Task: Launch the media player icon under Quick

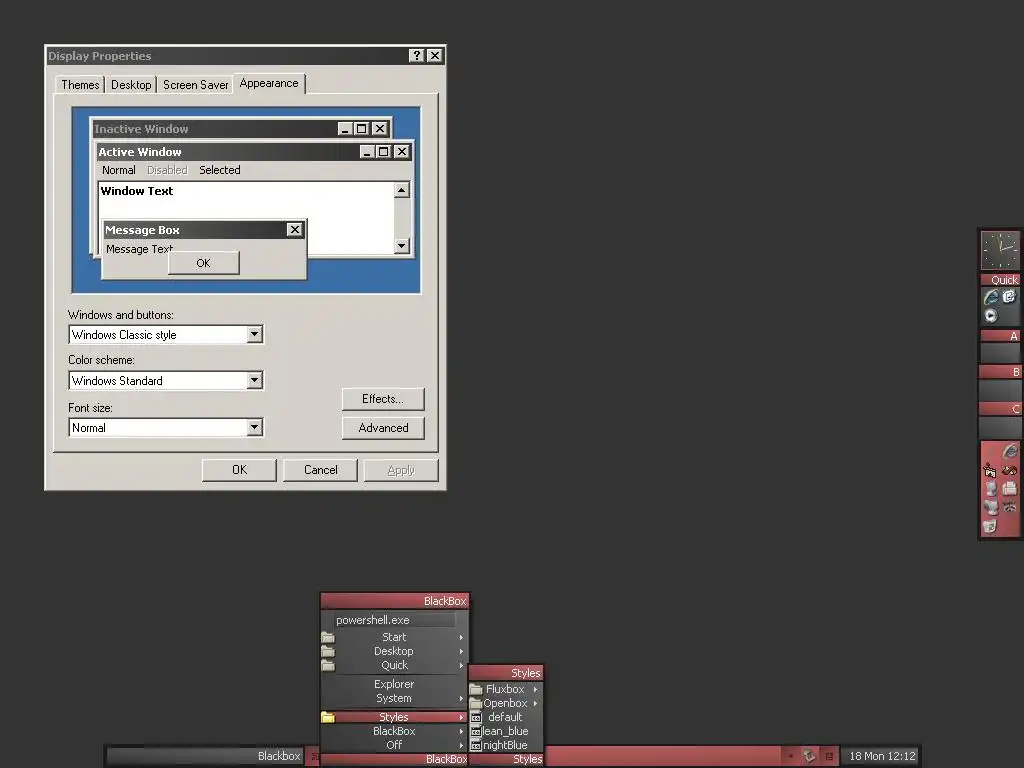Action: [991, 316]
